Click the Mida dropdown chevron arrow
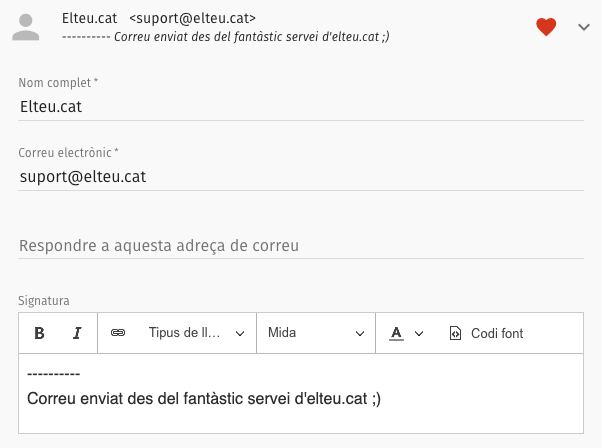Screen dimensions: 602x448 [x=360, y=334]
